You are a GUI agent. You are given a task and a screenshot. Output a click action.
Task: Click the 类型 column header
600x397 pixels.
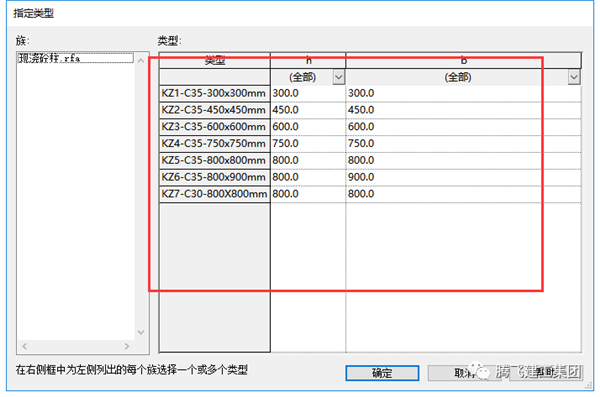tap(214, 60)
